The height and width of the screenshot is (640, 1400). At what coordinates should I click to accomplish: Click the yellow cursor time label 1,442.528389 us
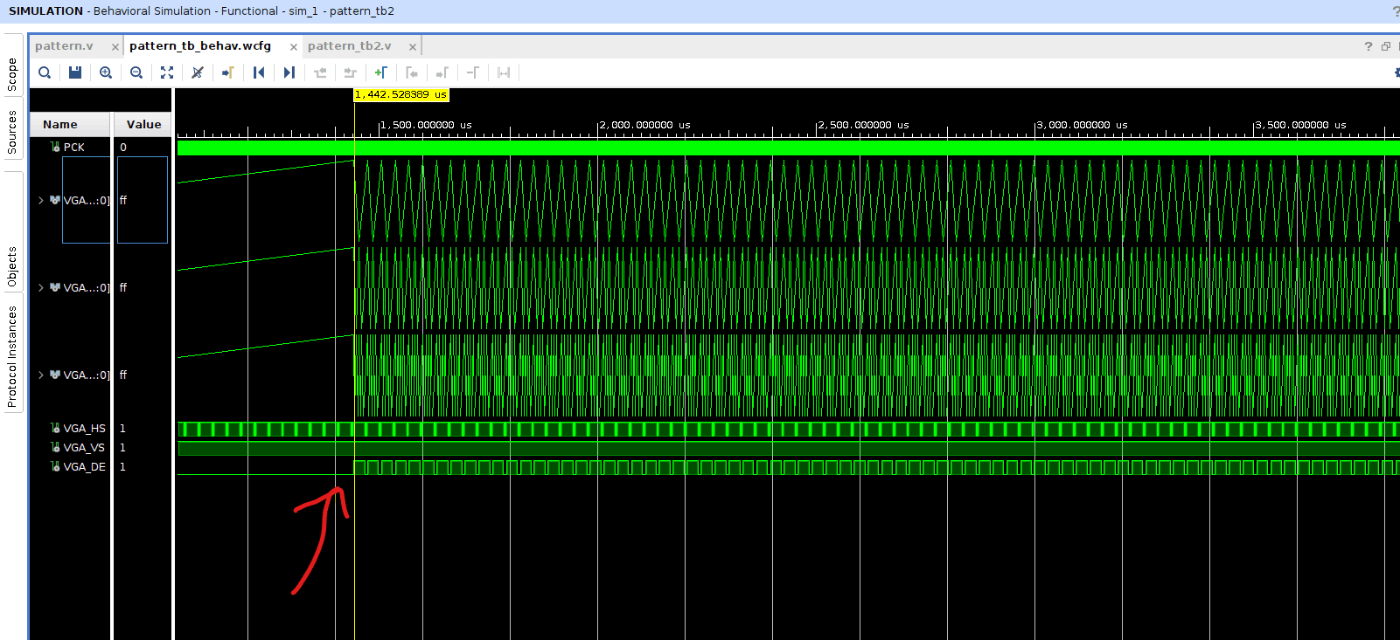401,94
